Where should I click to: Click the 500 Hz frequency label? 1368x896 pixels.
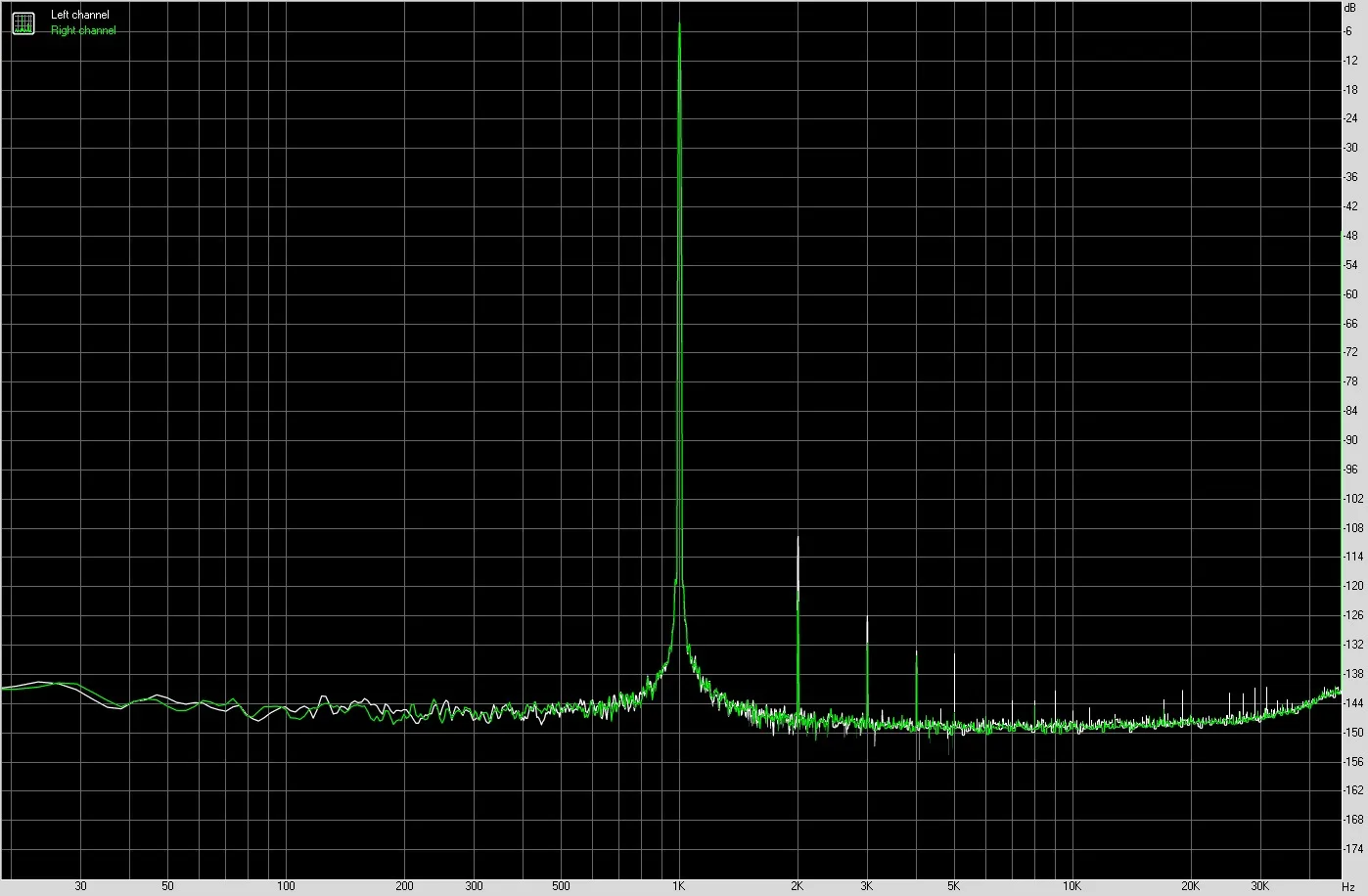click(x=561, y=886)
